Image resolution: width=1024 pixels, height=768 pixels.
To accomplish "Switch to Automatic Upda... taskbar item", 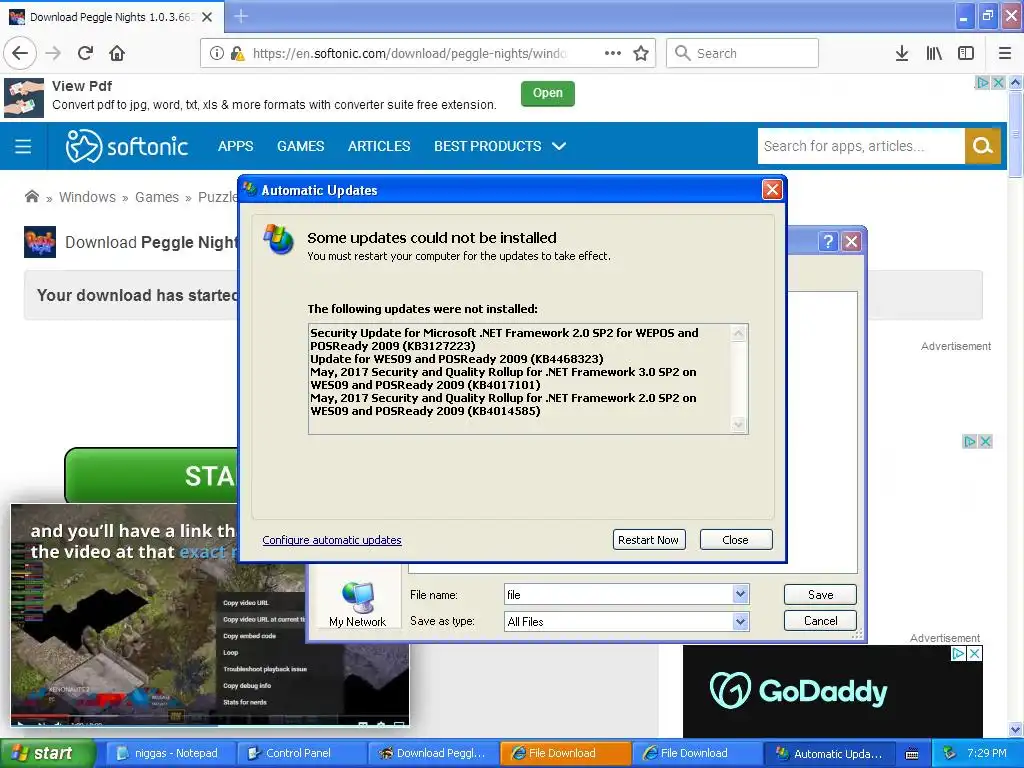I will point(829,754).
